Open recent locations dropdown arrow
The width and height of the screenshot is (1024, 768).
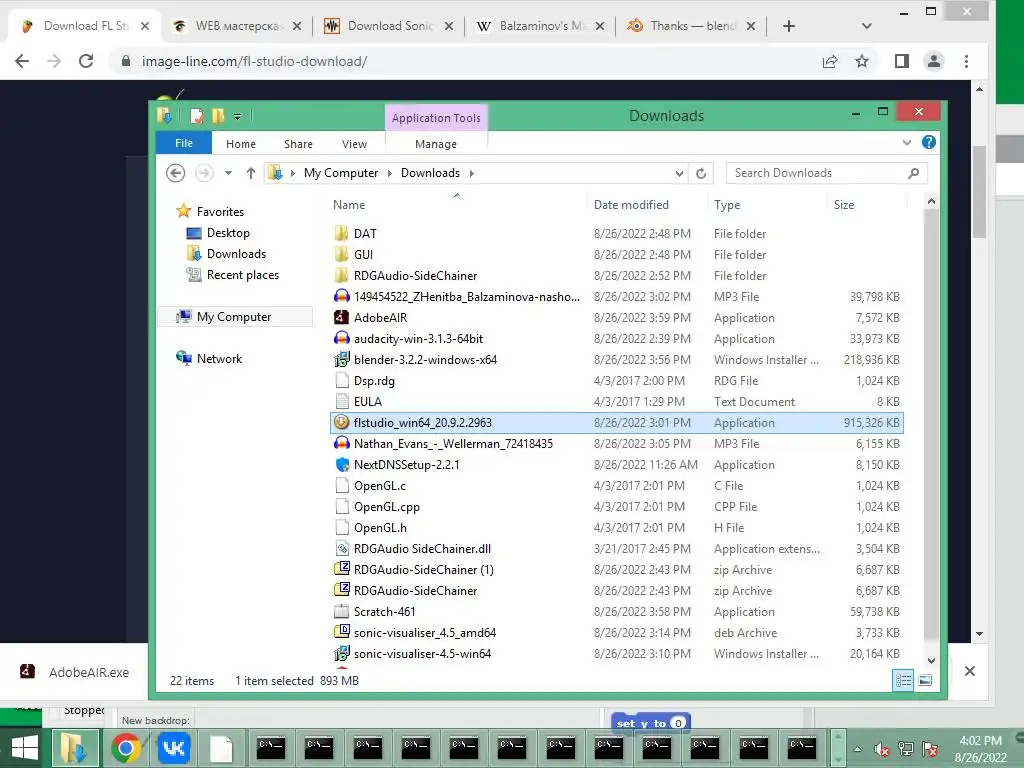pos(228,173)
